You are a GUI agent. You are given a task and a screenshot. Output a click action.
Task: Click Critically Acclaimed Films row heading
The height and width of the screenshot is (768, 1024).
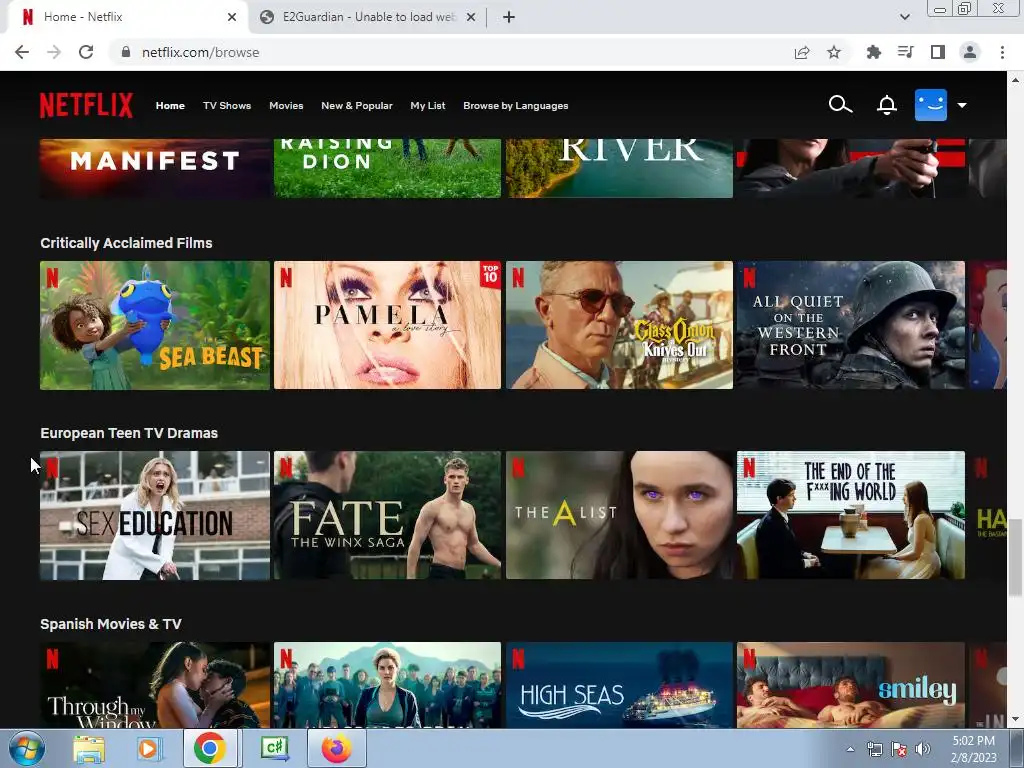(x=126, y=243)
